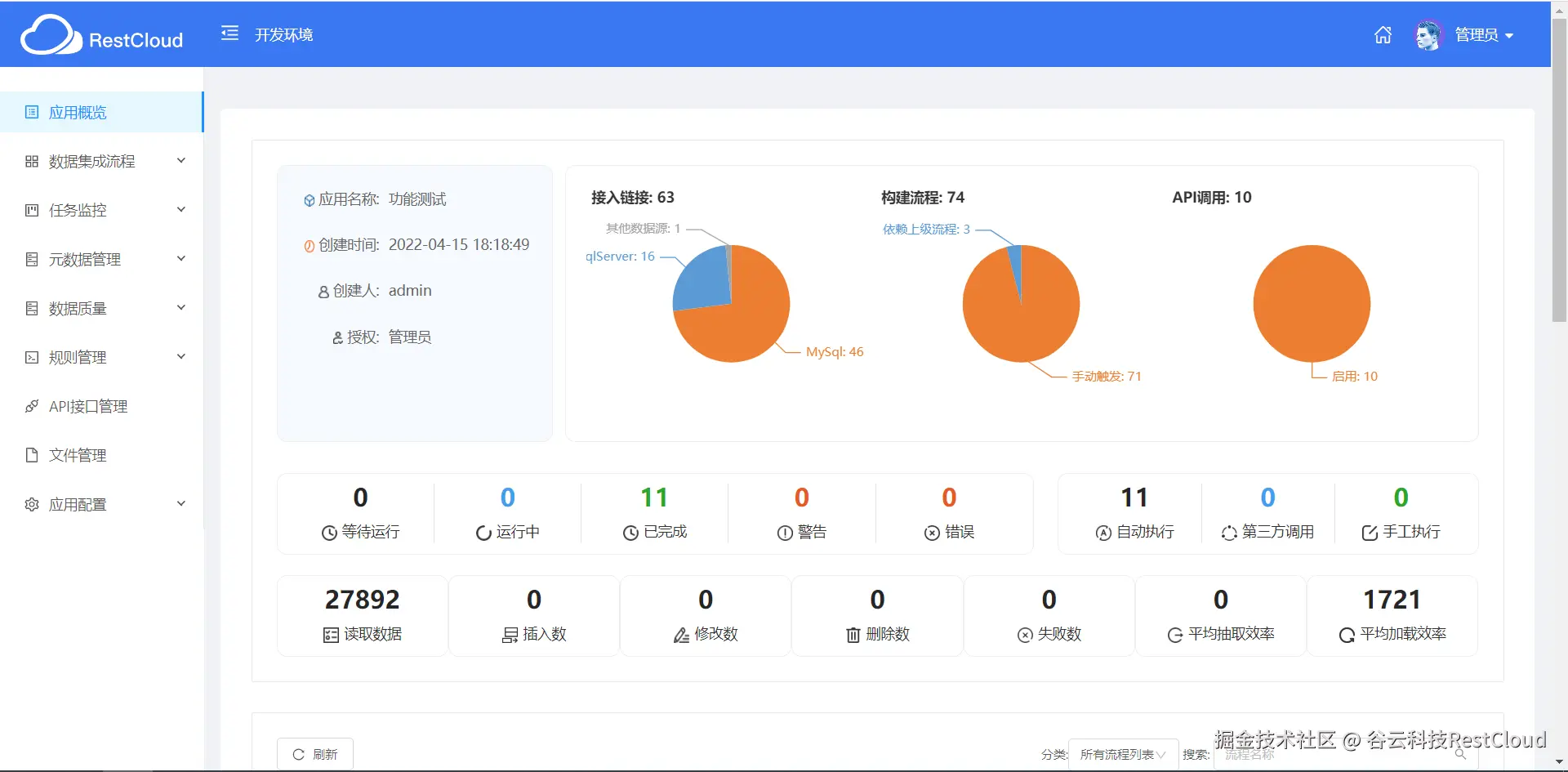Click the 第三方调用 icon

[x=1229, y=533]
